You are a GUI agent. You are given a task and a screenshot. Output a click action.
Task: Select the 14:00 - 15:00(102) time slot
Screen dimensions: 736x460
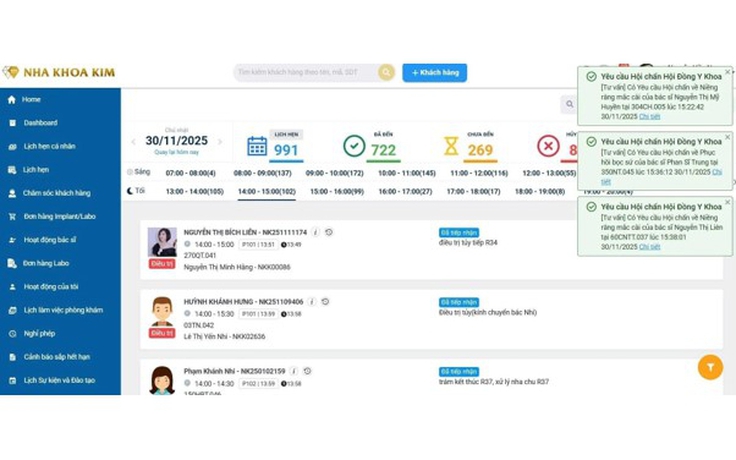[x=267, y=192]
